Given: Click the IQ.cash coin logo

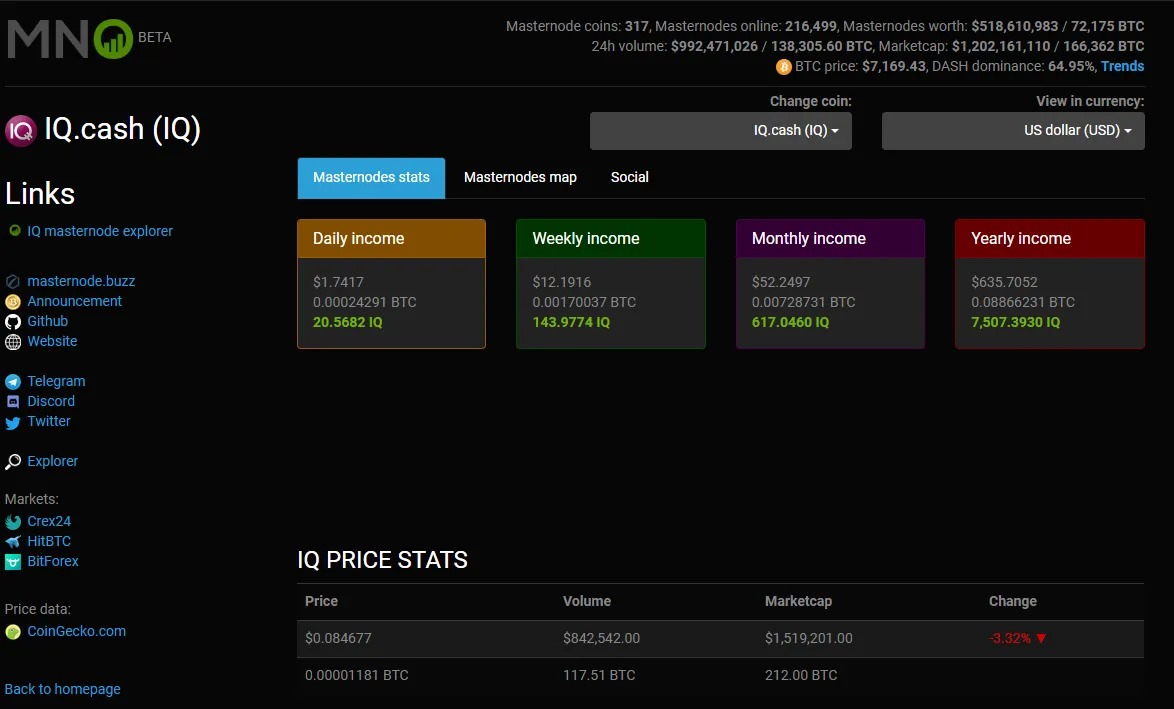Looking at the screenshot, I should click(21, 131).
